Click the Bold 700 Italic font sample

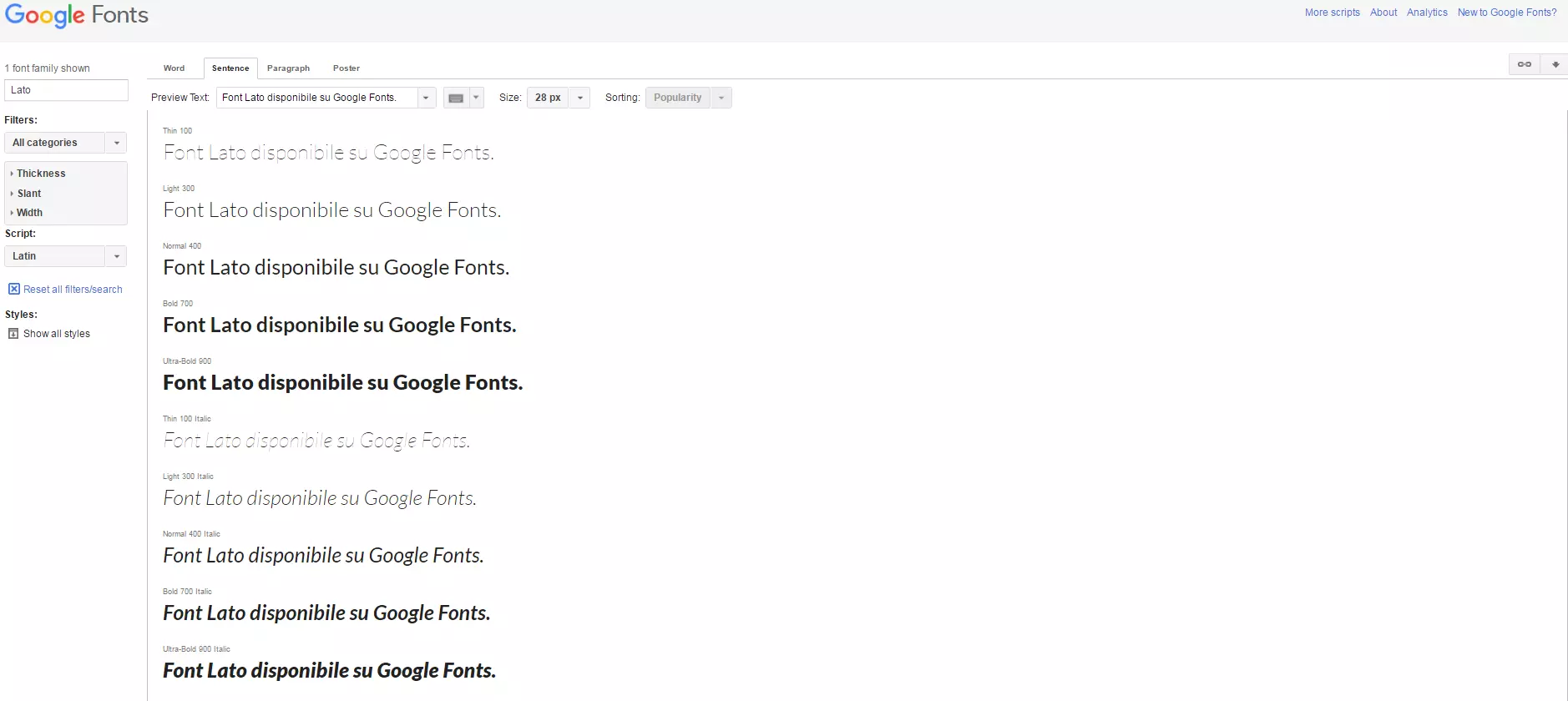click(326, 613)
